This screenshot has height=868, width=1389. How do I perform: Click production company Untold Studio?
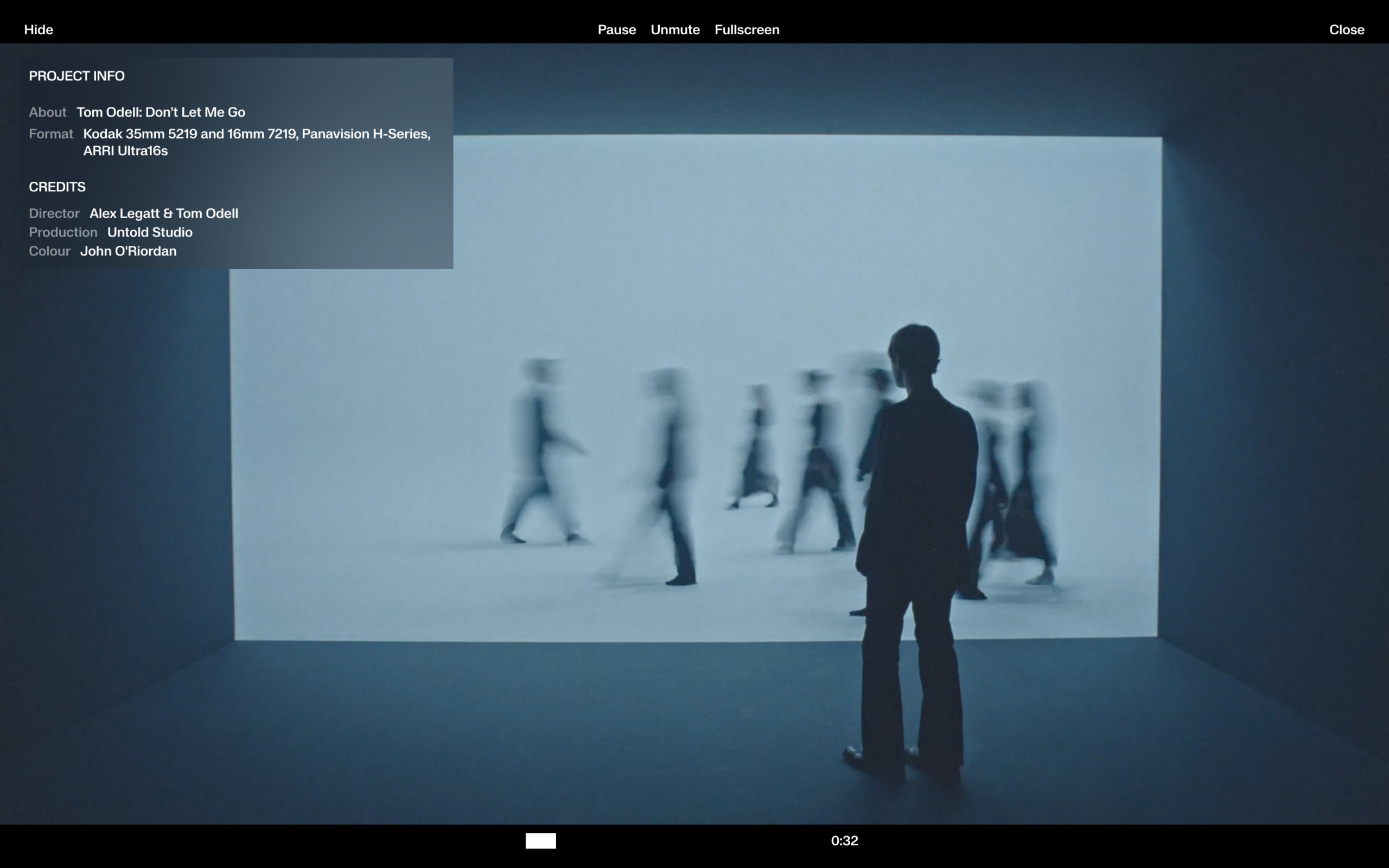[150, 233]
